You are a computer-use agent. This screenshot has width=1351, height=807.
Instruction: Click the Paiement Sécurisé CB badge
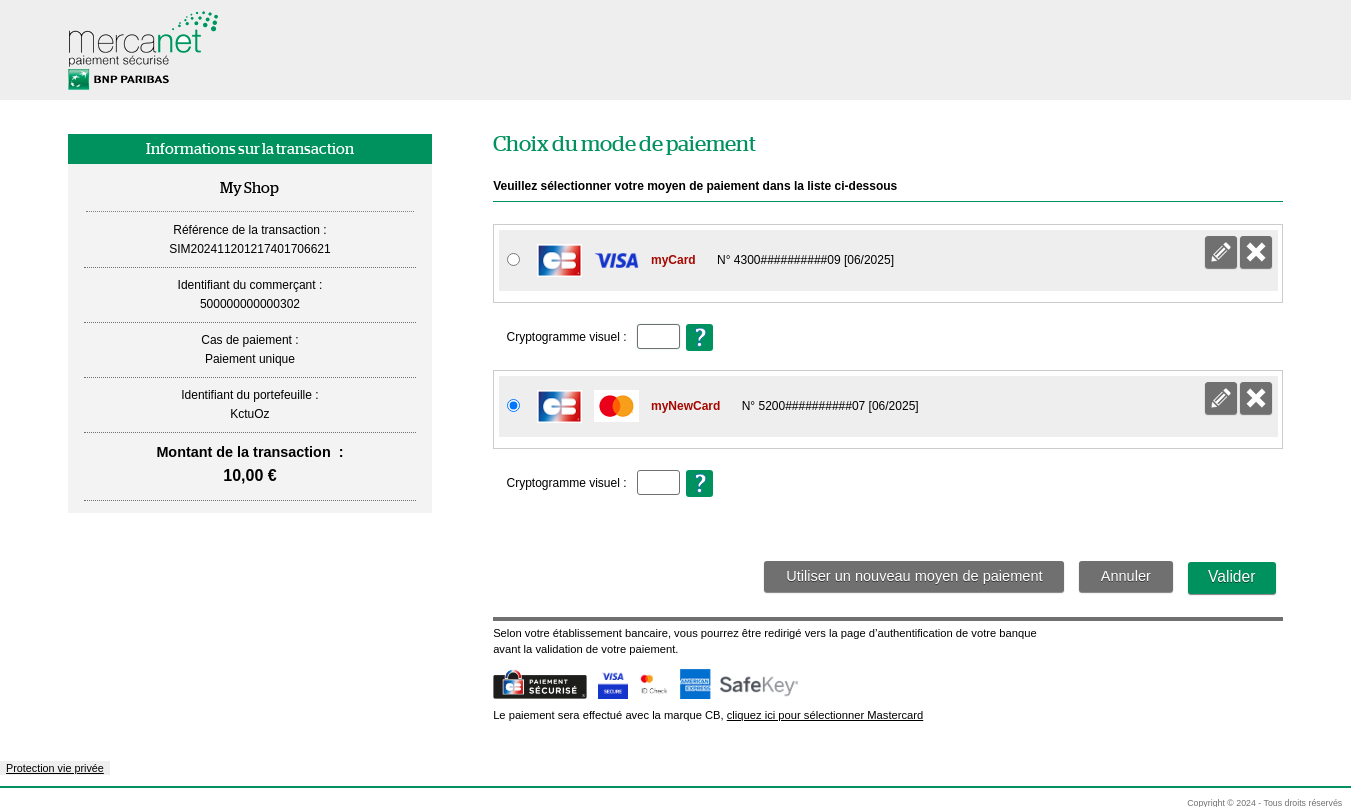point(540,685)
